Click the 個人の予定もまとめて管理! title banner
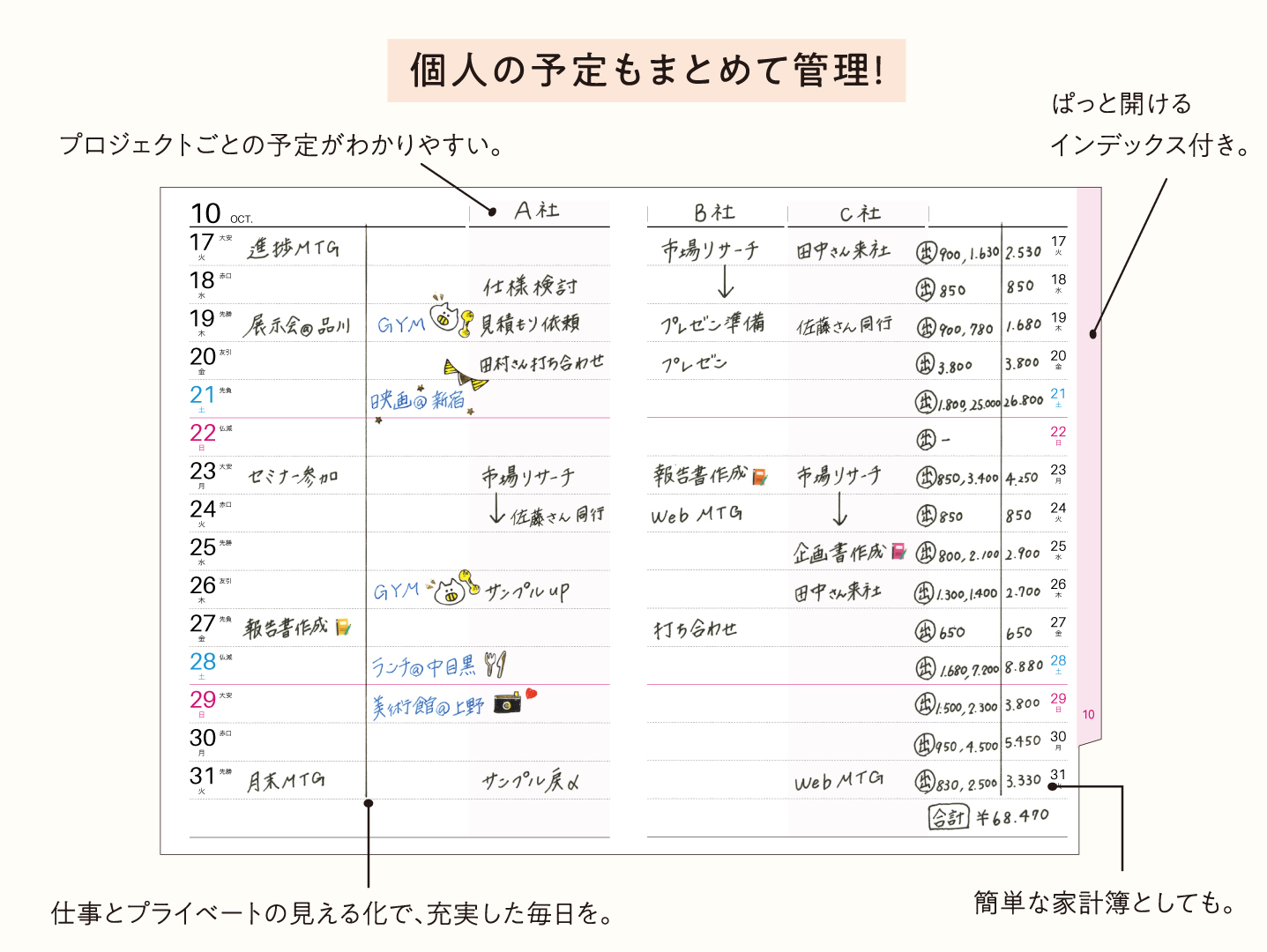Screen dimensions: 1267x952 click(646, 71)
